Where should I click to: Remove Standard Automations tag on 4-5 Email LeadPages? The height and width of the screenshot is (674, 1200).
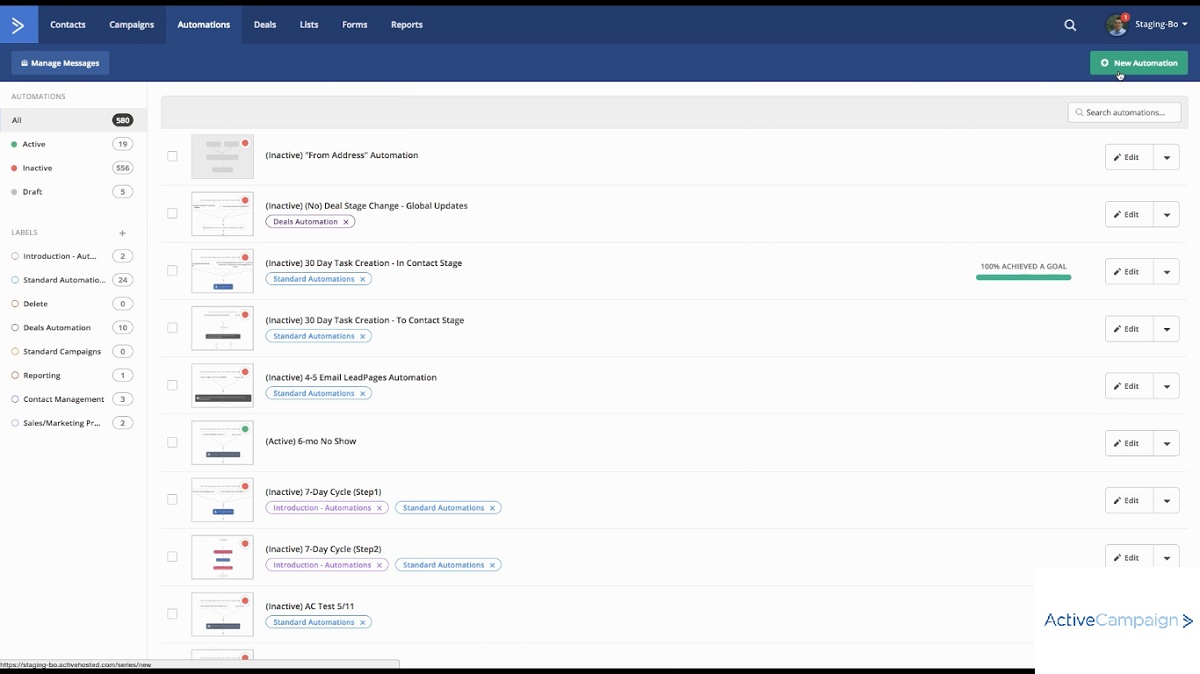click(x=363, y=393)
